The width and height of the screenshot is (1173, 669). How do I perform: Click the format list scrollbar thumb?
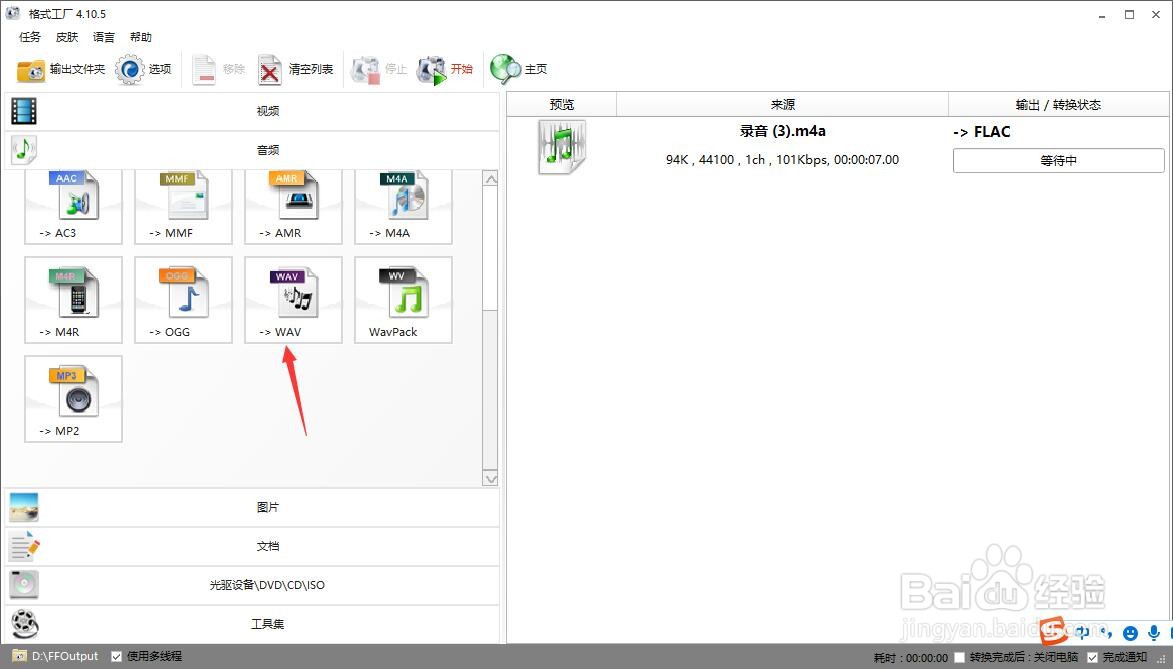click(491, 248)
